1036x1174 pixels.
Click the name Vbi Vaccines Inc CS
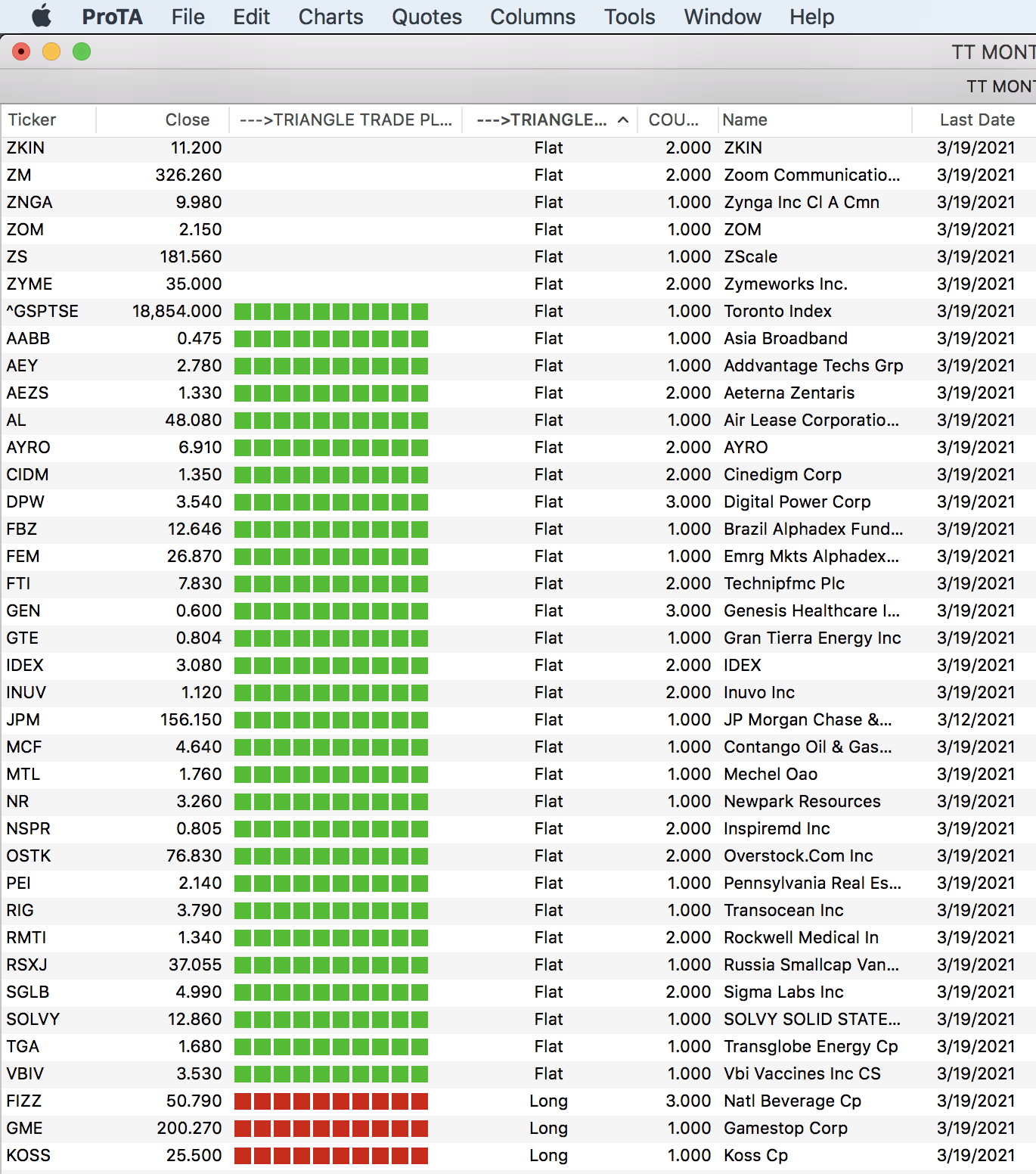click(x=802, y=1074)
